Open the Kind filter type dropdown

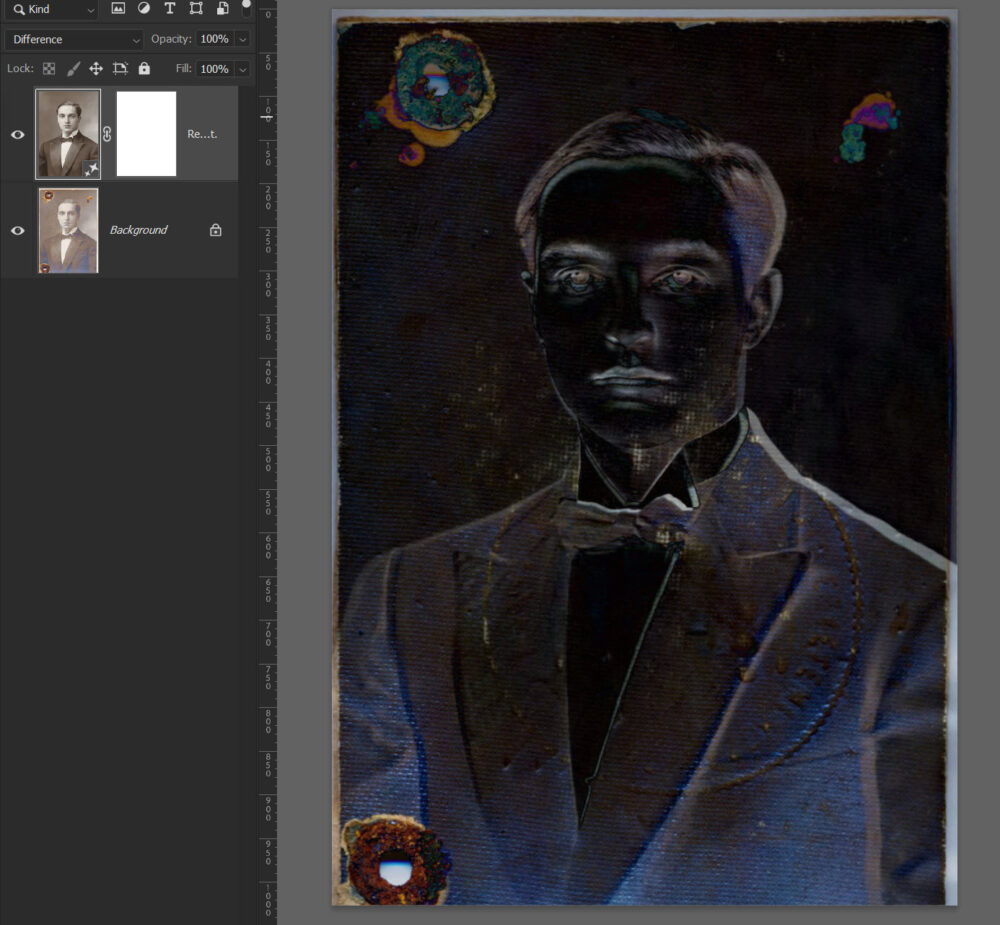(x=54, y=9)
